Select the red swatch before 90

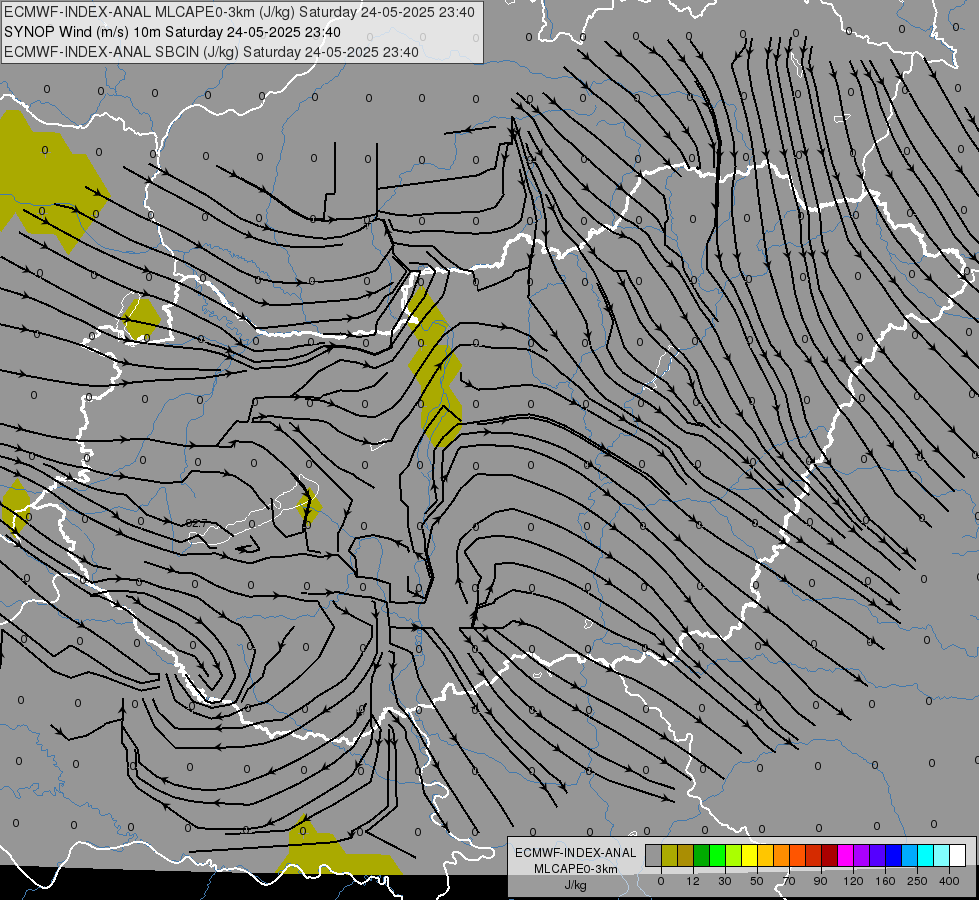click(814, 856)
